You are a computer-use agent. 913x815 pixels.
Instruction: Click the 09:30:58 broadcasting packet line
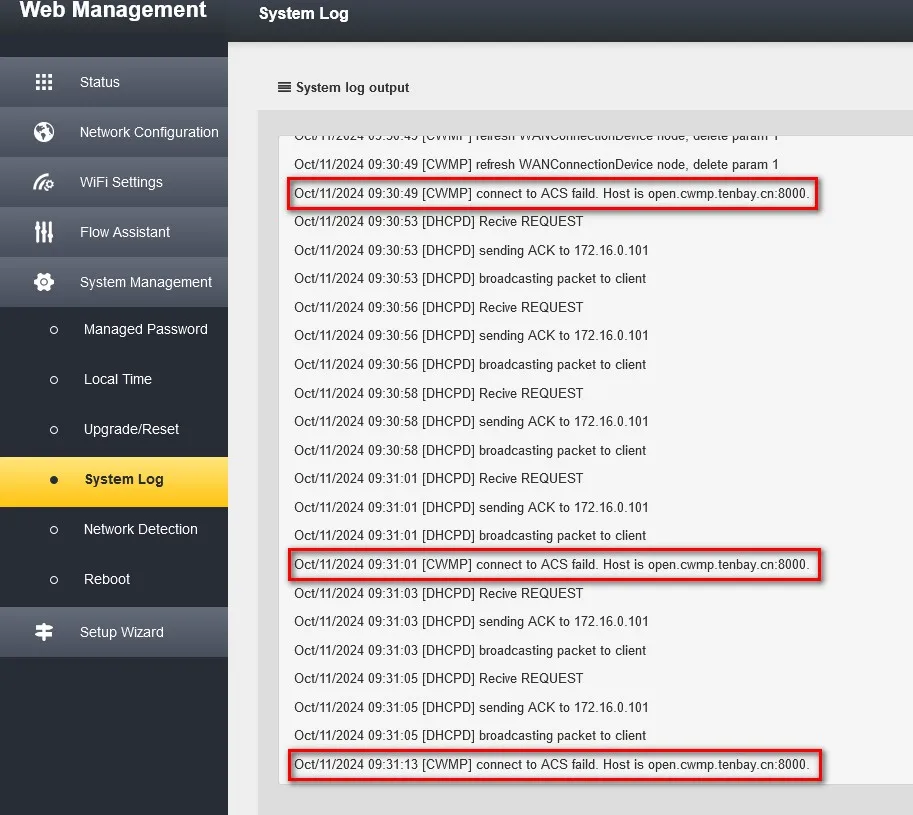click(x=470, y=451)
